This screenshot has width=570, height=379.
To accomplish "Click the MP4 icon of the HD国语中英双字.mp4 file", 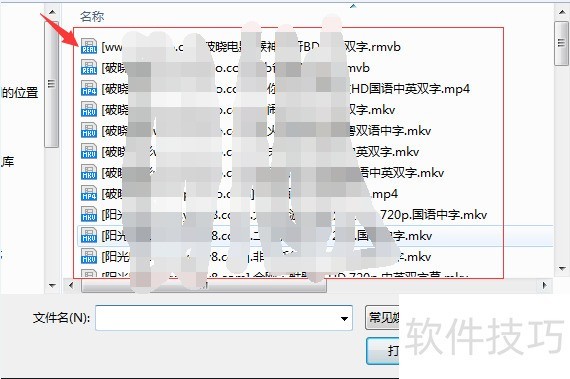I will [x=89, y=88].
